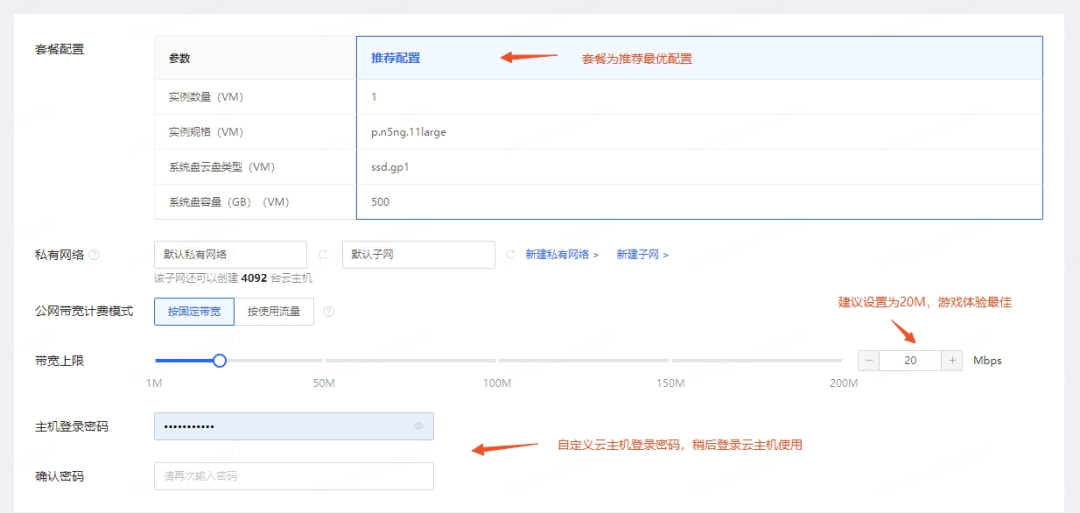Show password using the eye icon

pos(419,426)
